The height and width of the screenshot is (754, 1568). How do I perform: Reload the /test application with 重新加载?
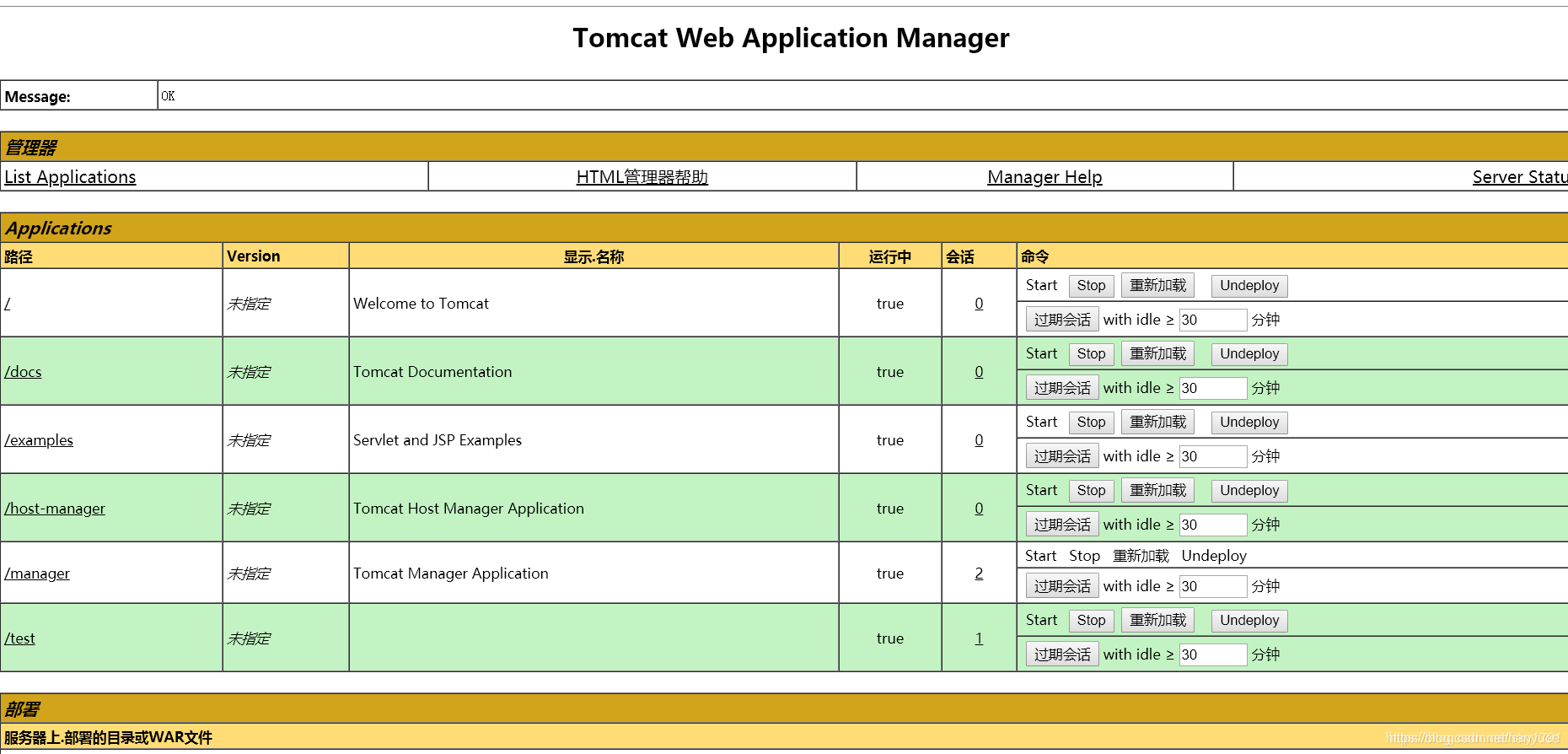[1157, 621]
